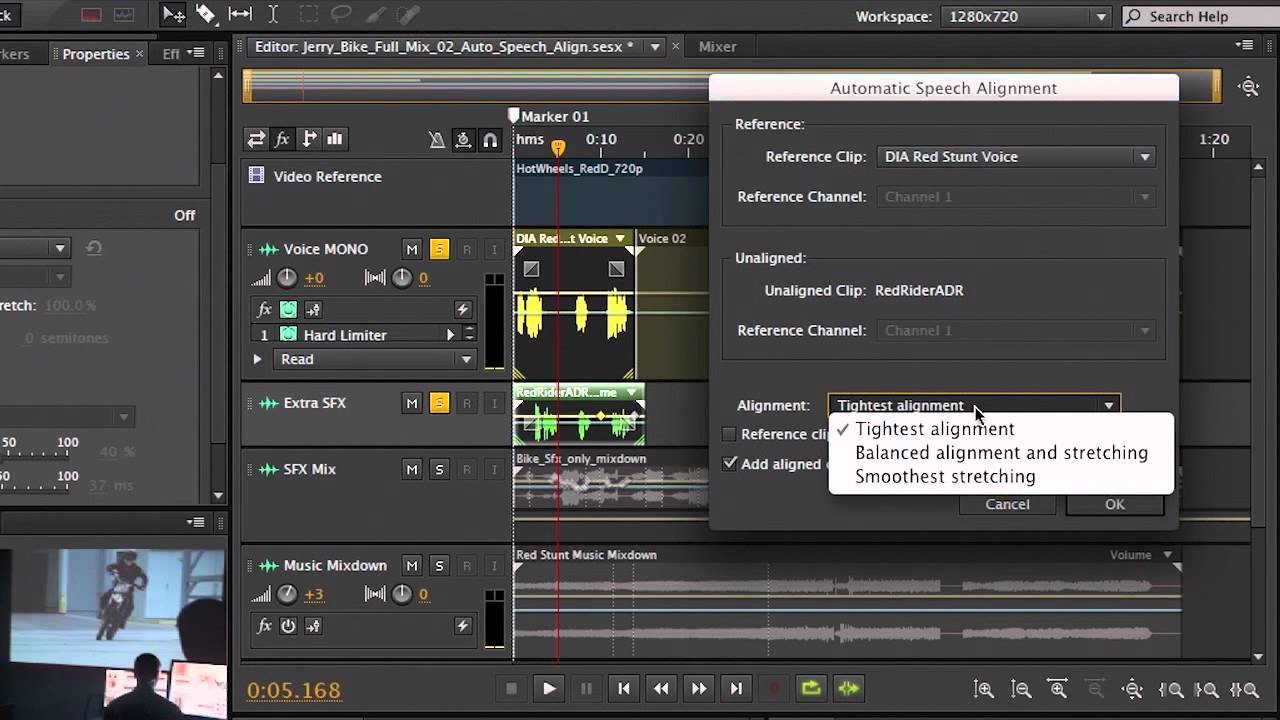Toggle Hard Limiter effect power

point(288,335)
